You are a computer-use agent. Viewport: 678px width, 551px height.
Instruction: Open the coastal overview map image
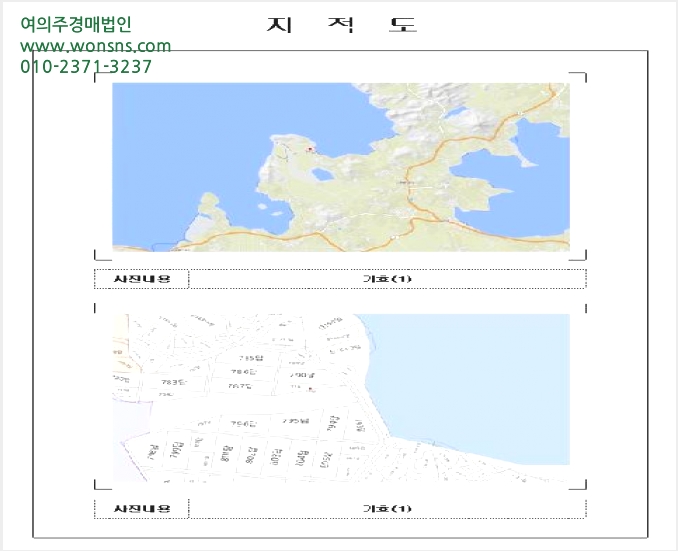click(x=341, y=167)
